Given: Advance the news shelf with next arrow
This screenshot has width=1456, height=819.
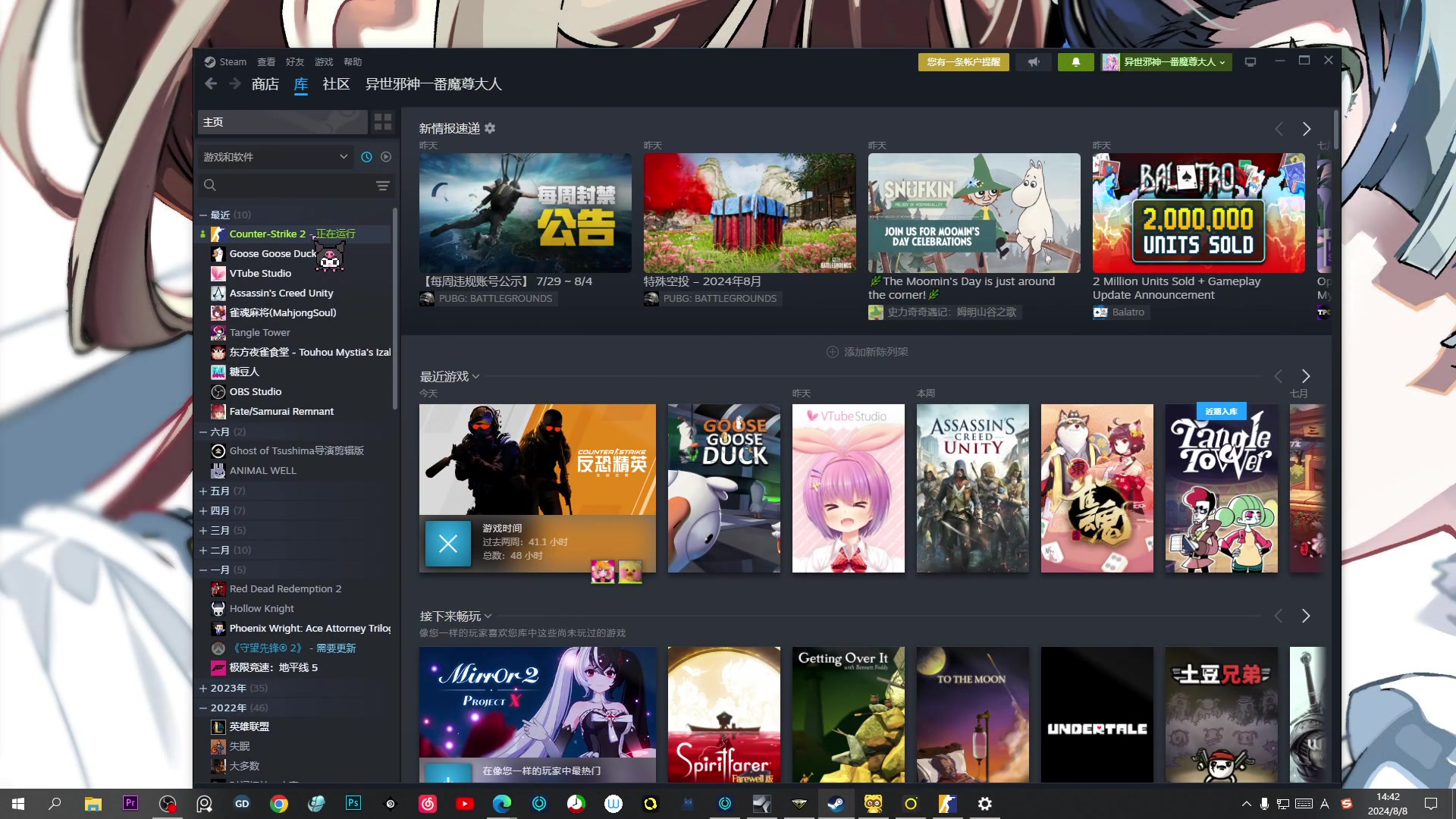Looking at the screenshot, I should [1307, 129].
